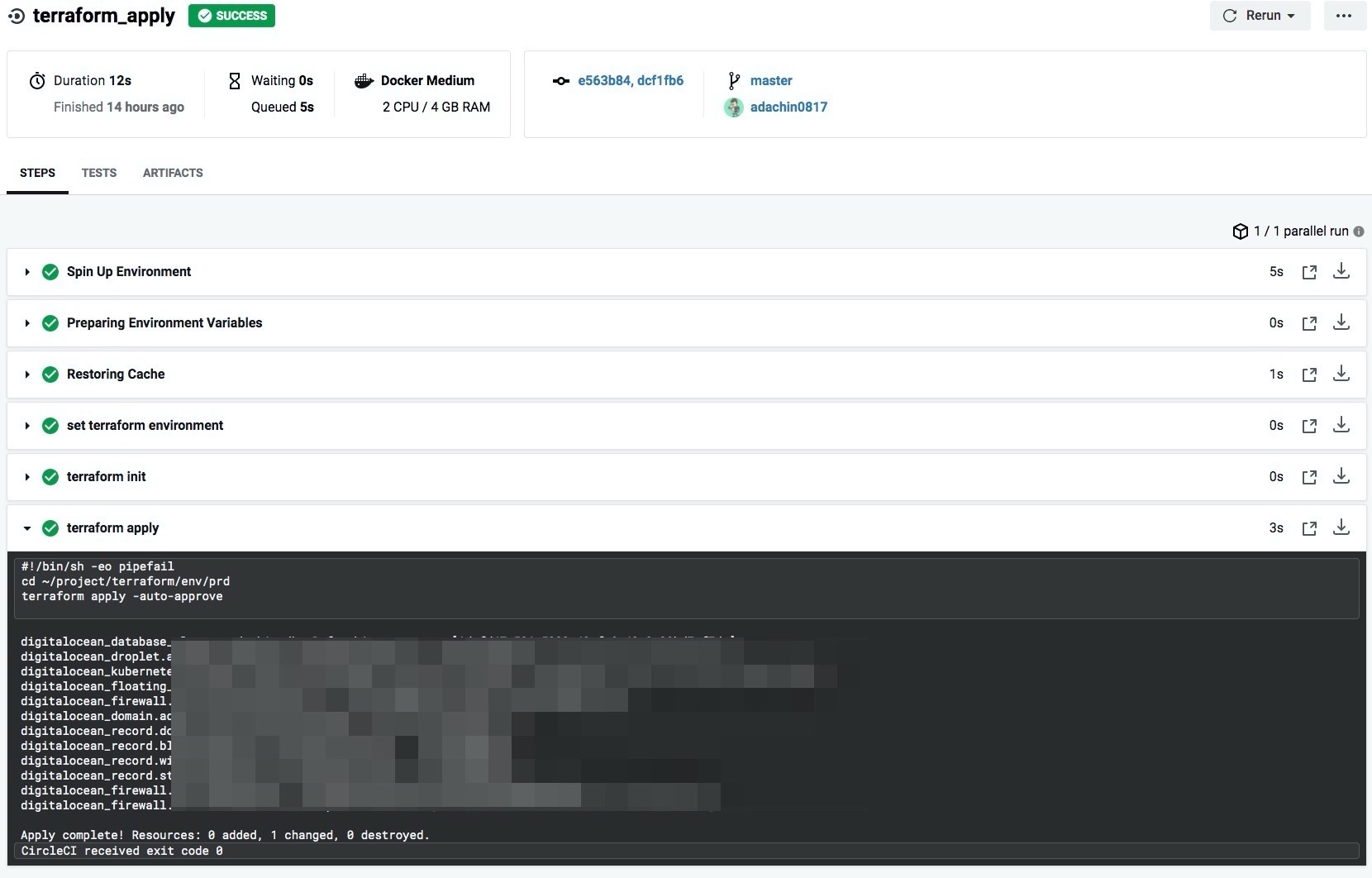Download the Spin Up Environment log
Image resolution: width=1372 pixels, height=878 pixels.
(x=1341, y=271)
